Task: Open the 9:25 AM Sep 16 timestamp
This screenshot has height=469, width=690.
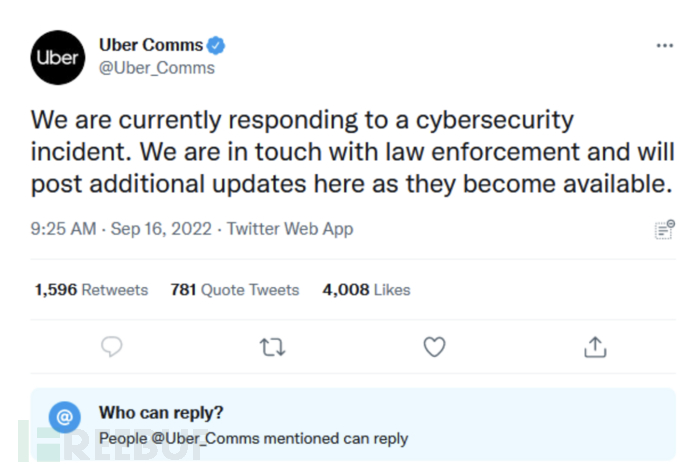Action: tap(121, 229)
